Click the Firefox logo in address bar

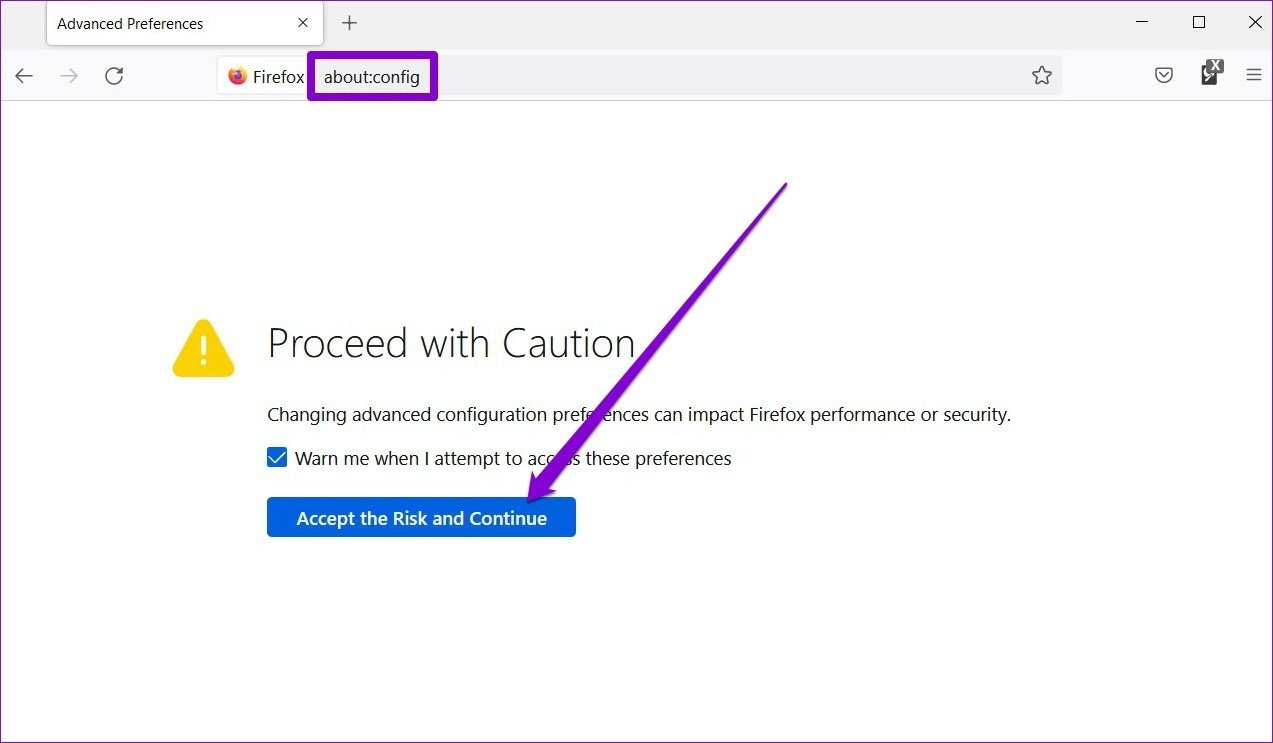click(237, 76)
